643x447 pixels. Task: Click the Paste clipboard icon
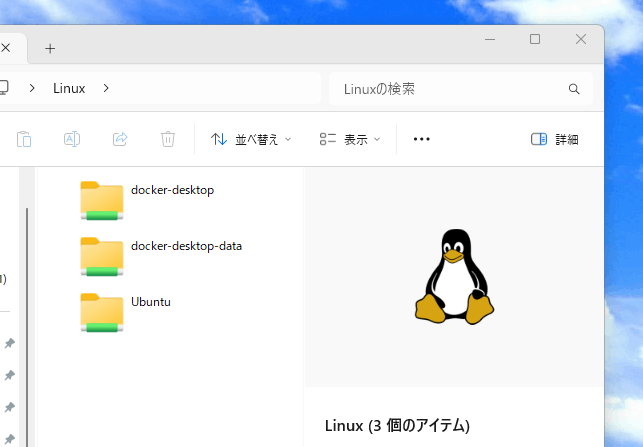(24, 139)
